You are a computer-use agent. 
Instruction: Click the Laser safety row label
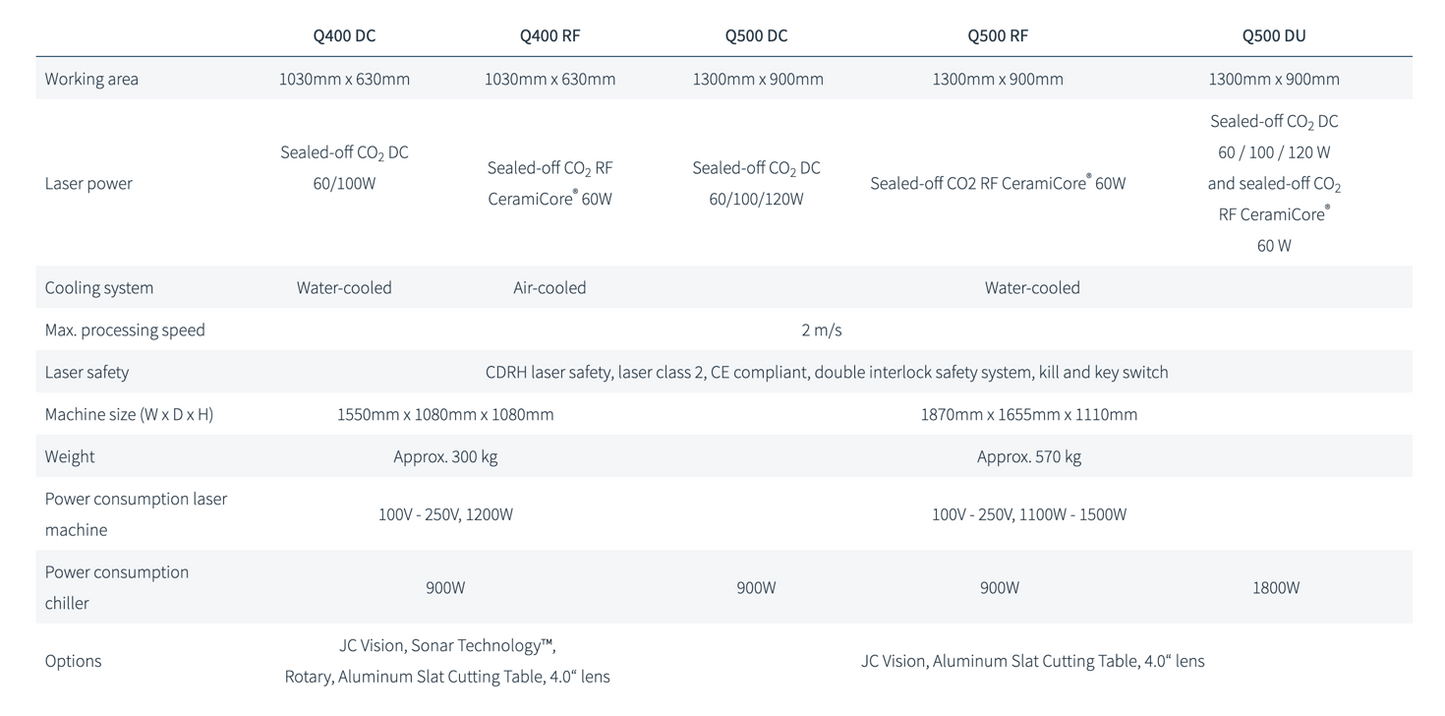[87, 372]
